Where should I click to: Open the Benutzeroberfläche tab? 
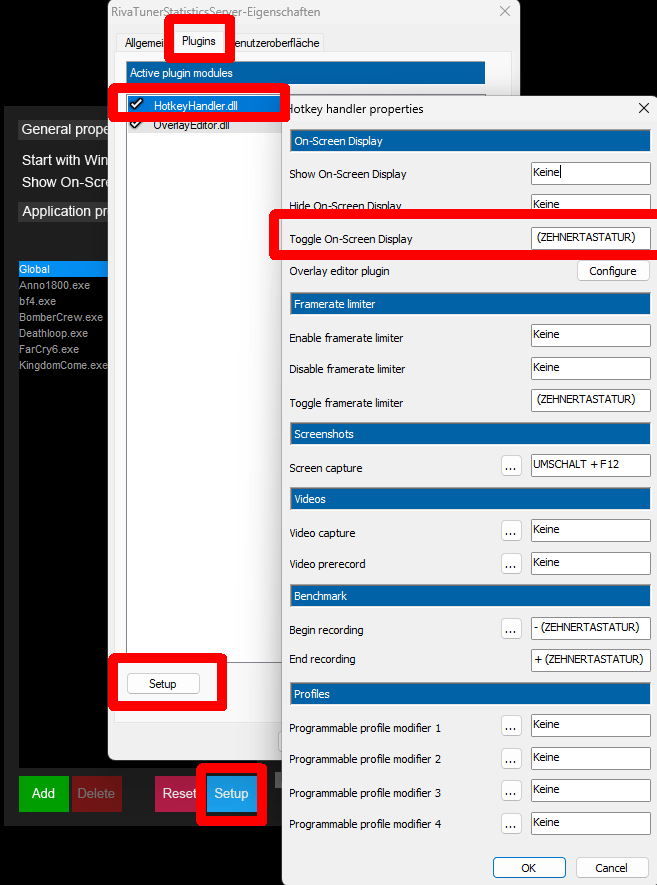(277, 43)
